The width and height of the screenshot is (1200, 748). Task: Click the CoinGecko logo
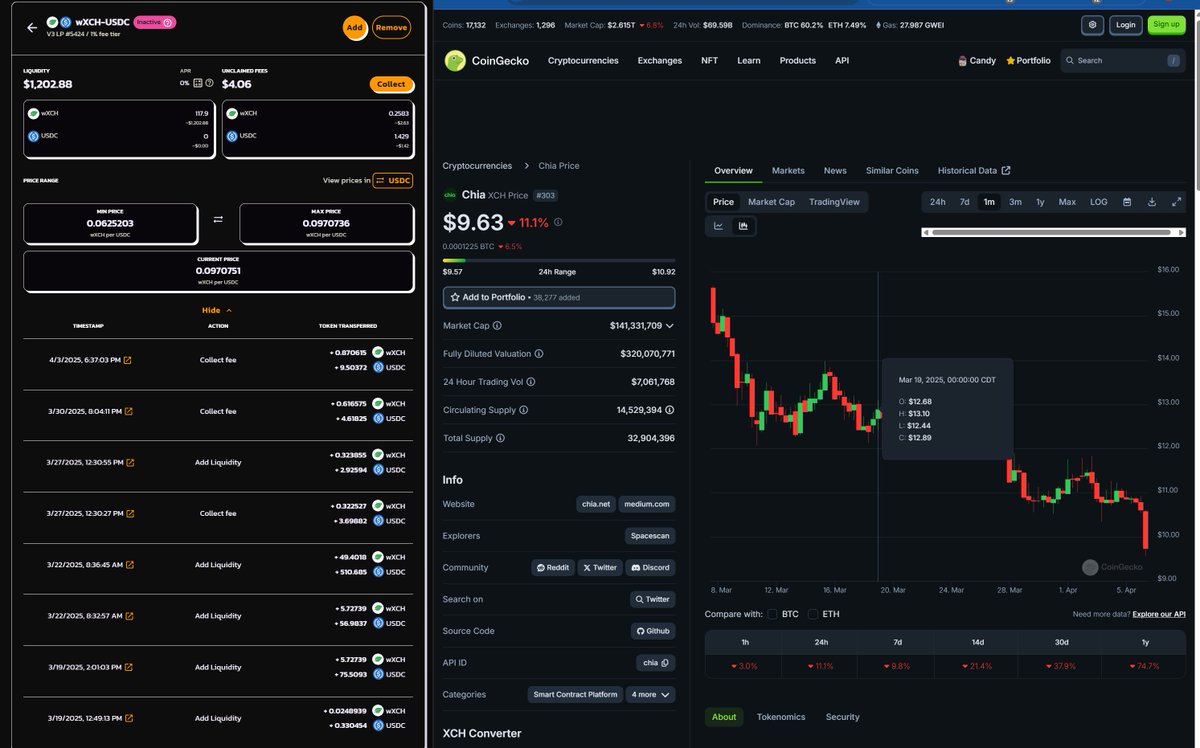(x=487, y=60)
